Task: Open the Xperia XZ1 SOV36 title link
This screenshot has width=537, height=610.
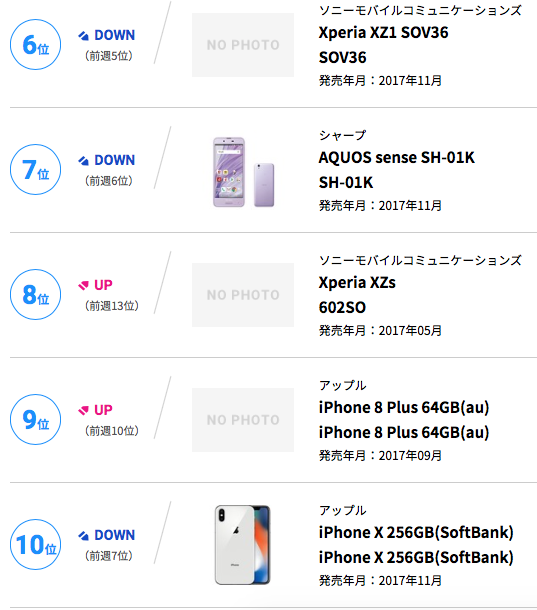Action: (383, 33)
